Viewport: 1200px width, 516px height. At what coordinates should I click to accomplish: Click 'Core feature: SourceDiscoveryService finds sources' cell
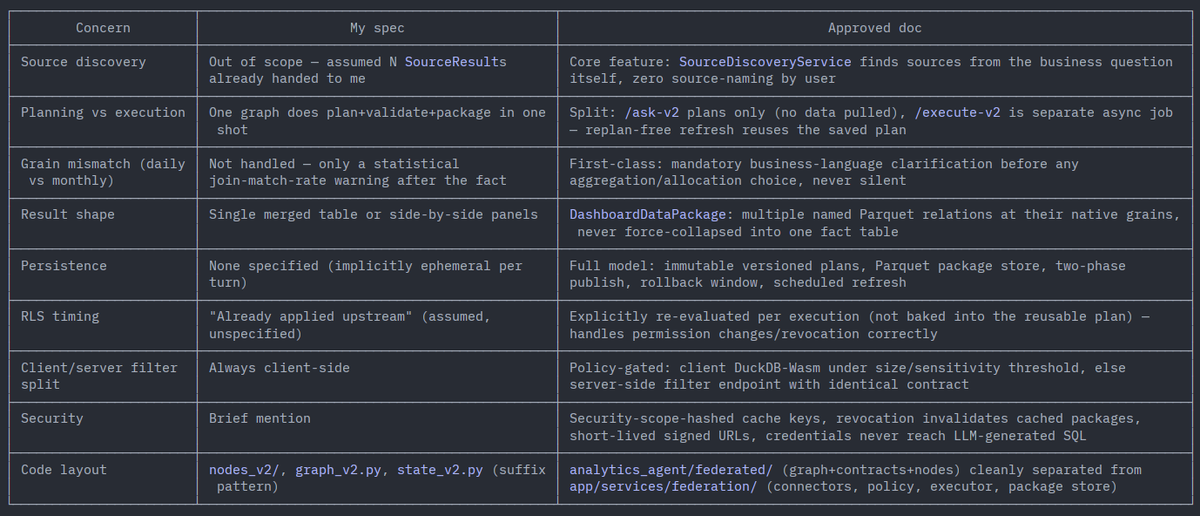[875, 69]
